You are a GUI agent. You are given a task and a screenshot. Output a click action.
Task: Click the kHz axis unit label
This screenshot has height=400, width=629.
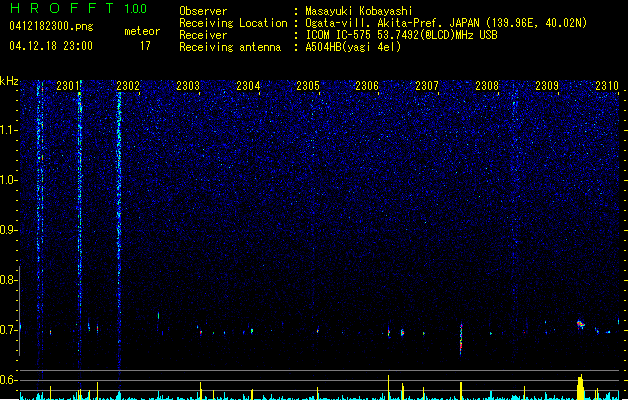(x=9, y=81)
